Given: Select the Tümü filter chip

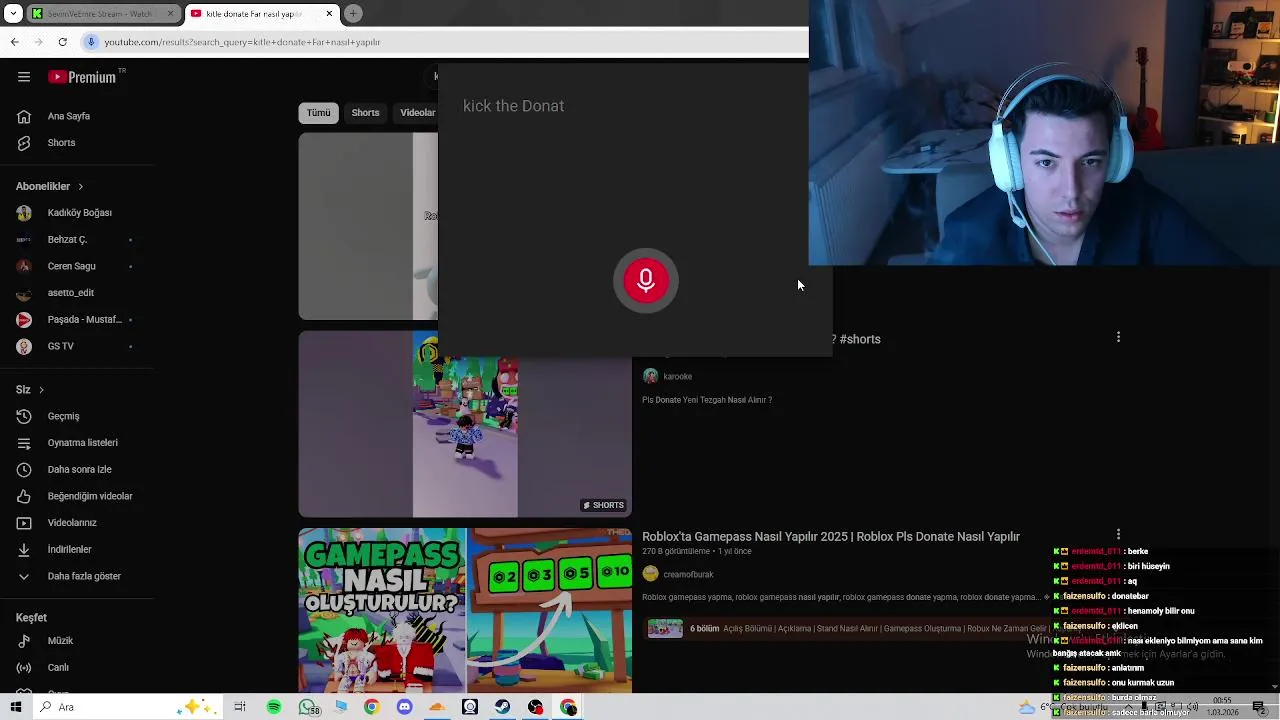Looking at the screenshot, I should pyautogui.click(x=318, y=113).
